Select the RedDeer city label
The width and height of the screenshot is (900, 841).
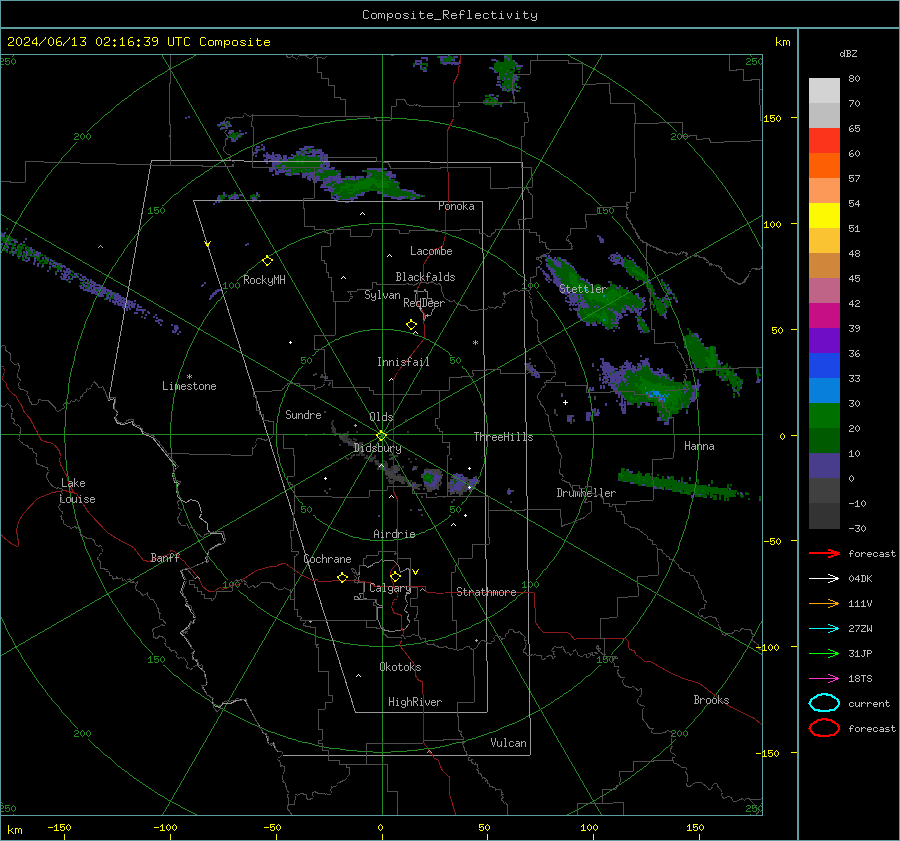tap(424, 303)
